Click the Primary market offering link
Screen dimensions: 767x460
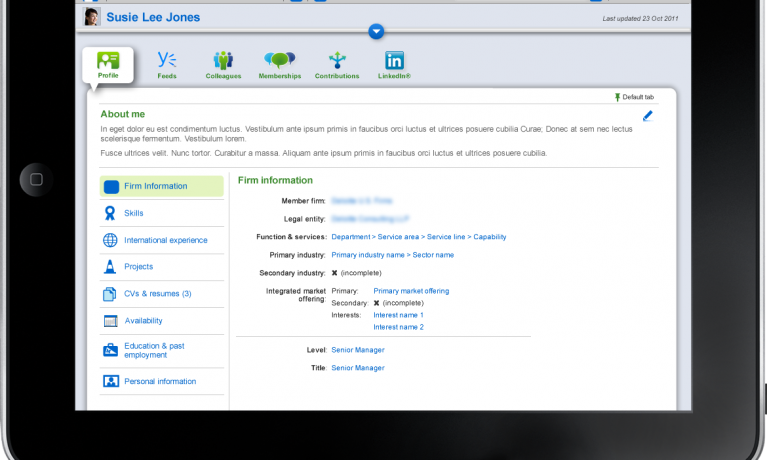(411, 291)
